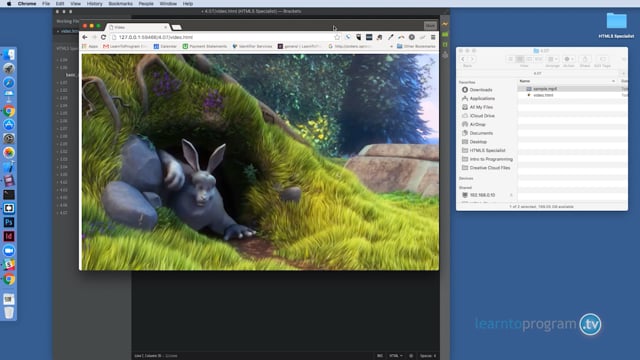Viewport: 640px width, 360px height.
Task: Open the File menu
Action: tap(46, 4)
